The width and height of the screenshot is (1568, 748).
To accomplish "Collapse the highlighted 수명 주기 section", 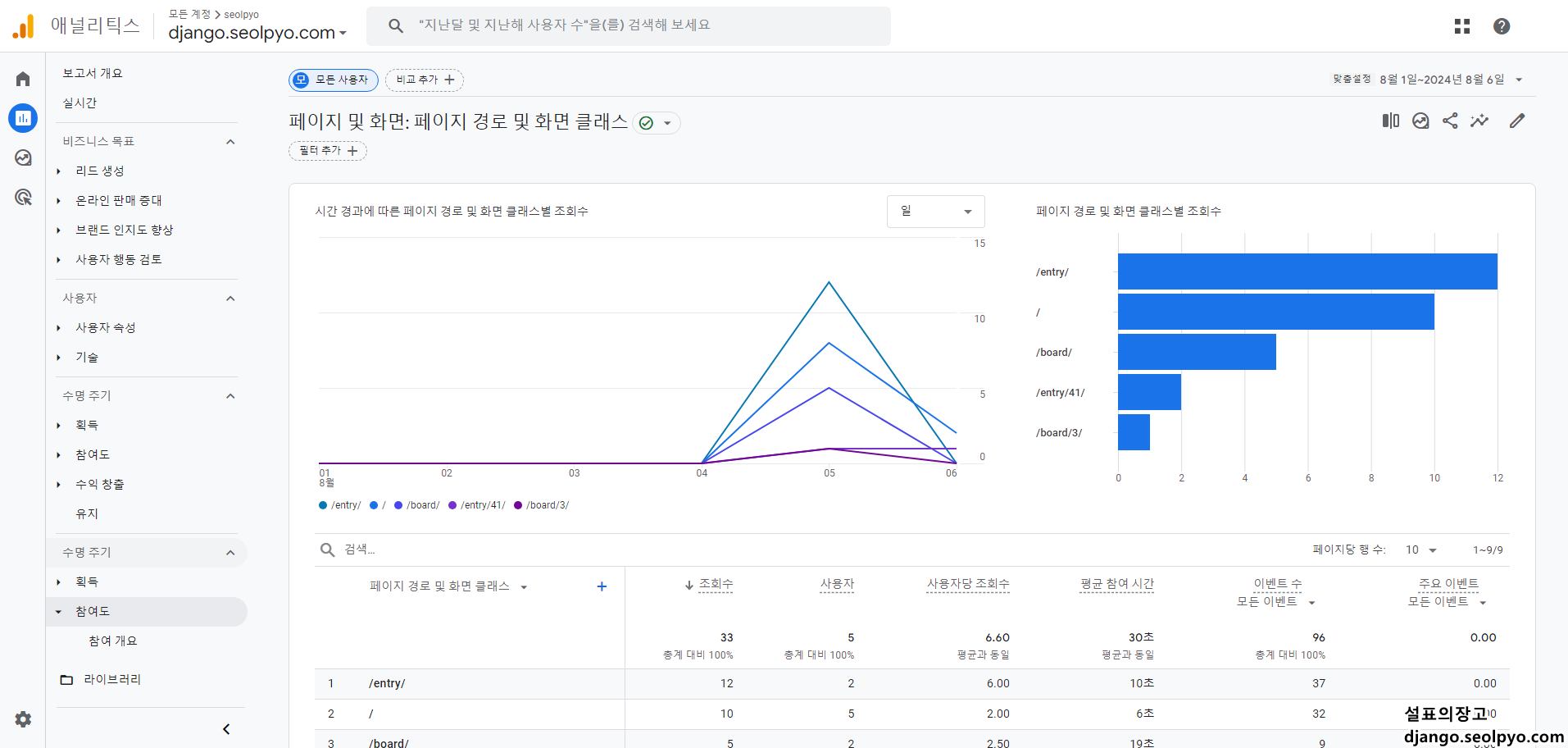I will [x=230, y=553].
